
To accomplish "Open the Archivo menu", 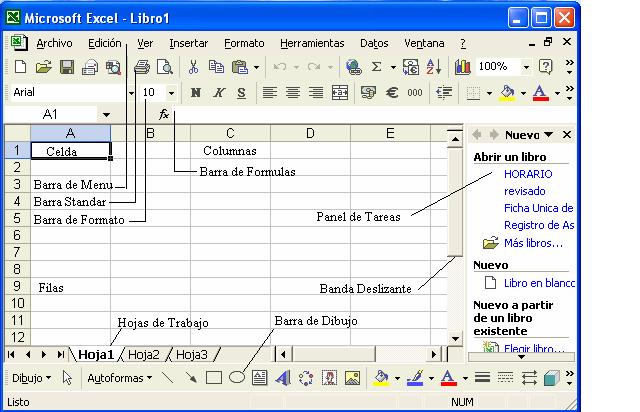I will tap(54, 43).
